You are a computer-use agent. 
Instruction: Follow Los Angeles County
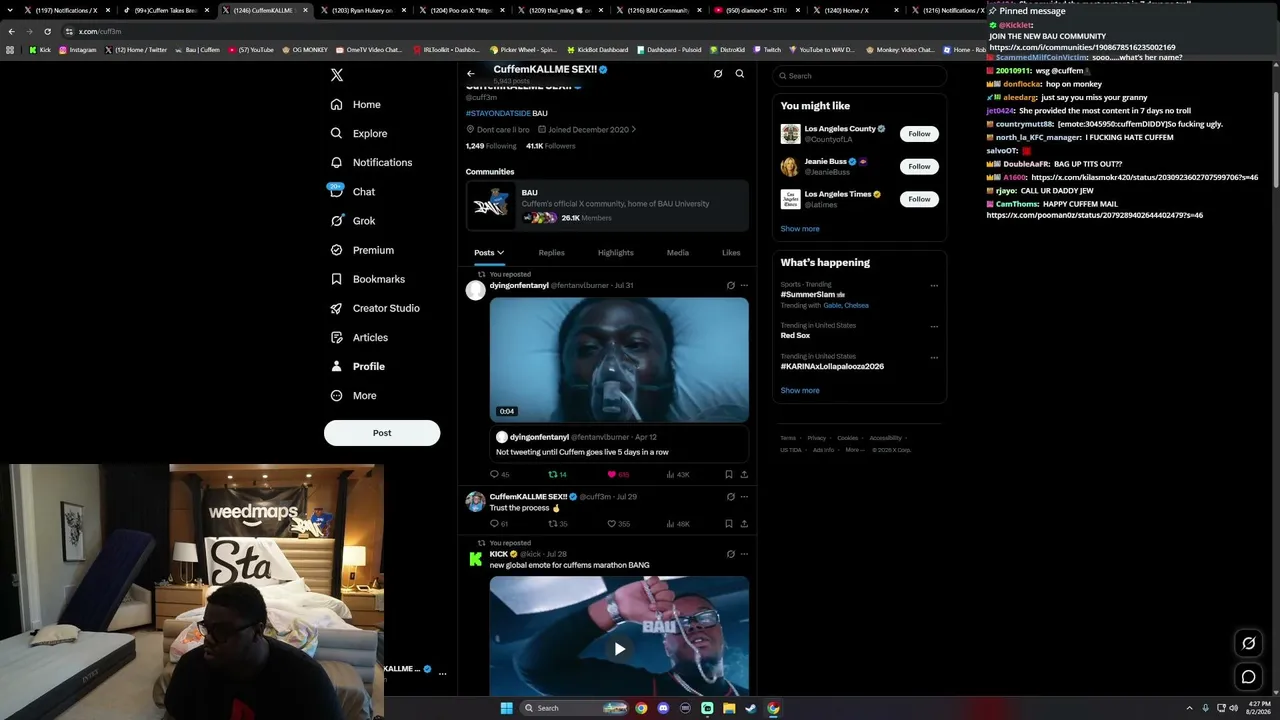coord(919,133)
